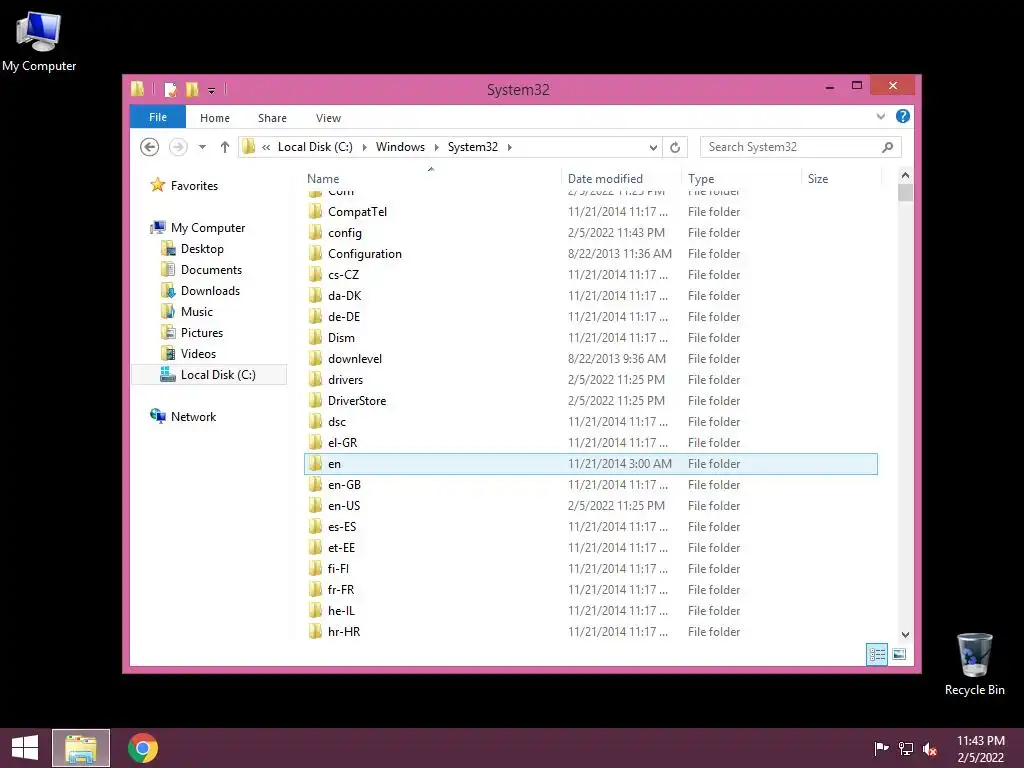Open Windows Start button
This screenshot has height=768, width=1024.
(x=25, y=748)
